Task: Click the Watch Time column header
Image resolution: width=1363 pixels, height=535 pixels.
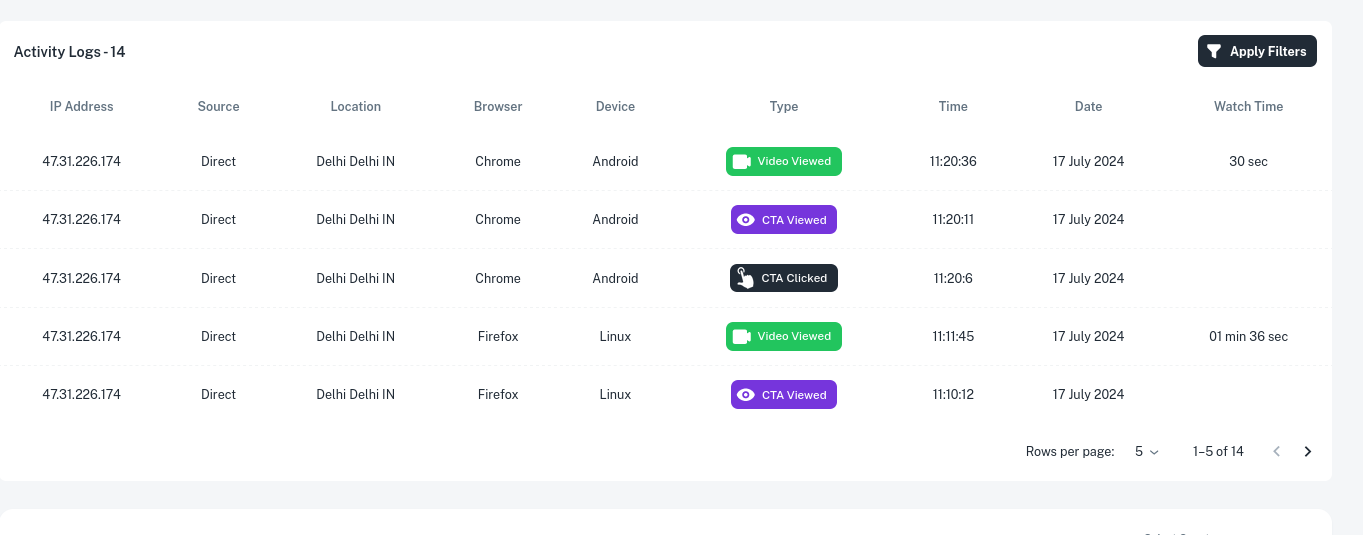Action: (1248, 106)
